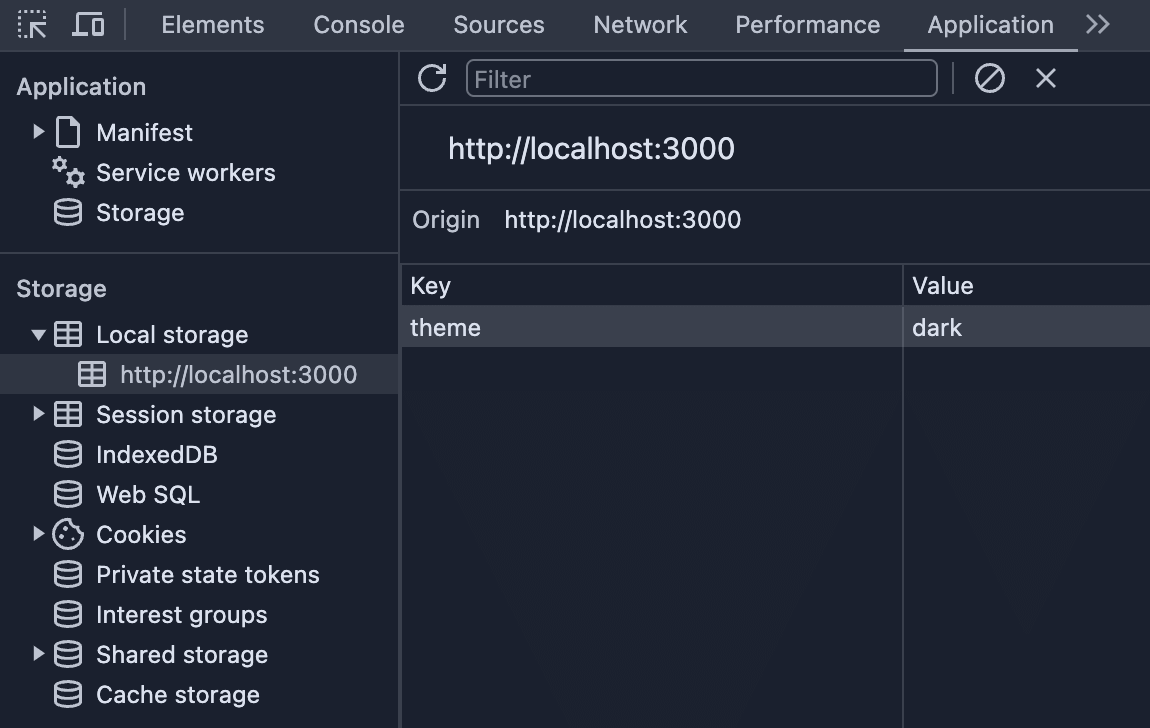
Task: Click the Filter input box
Action: coord(700,78)
